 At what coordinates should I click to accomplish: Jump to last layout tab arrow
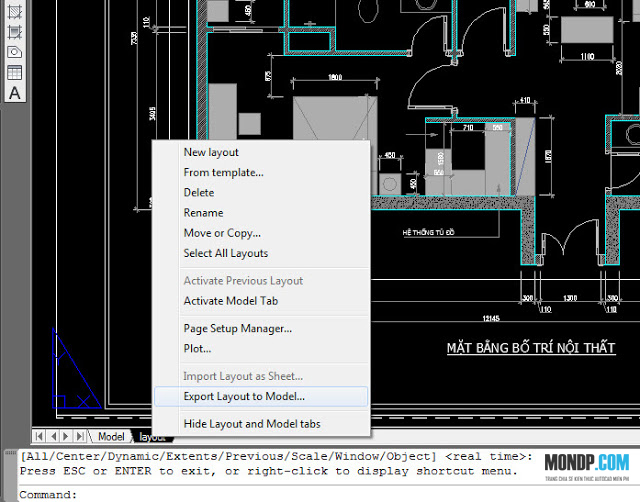tap(80, 436)
